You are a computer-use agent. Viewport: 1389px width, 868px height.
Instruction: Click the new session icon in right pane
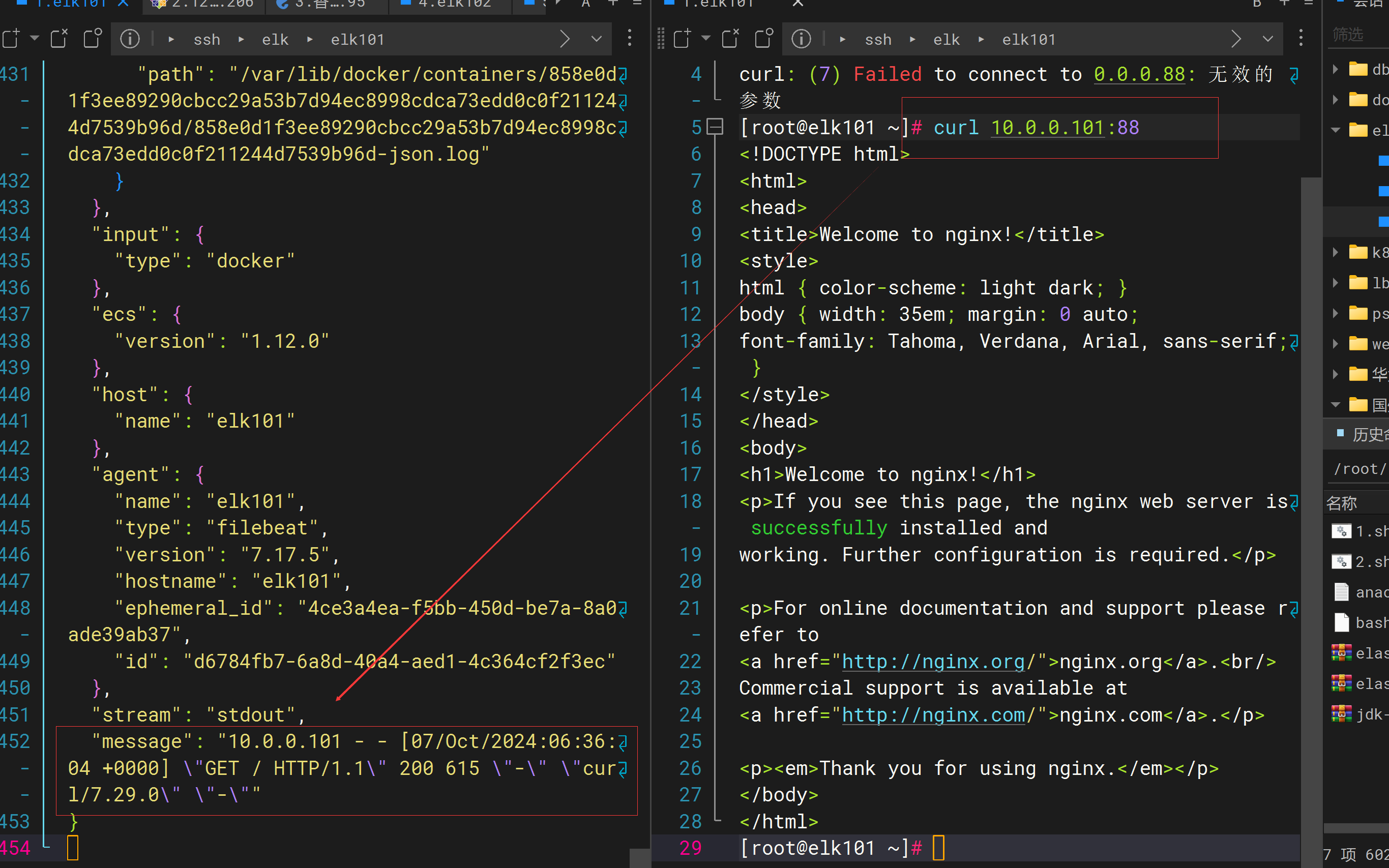(682, 39)
